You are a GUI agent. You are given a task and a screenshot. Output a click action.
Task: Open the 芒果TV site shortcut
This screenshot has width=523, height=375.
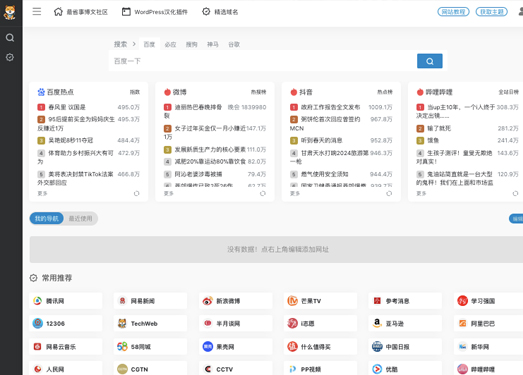point(320,301)
